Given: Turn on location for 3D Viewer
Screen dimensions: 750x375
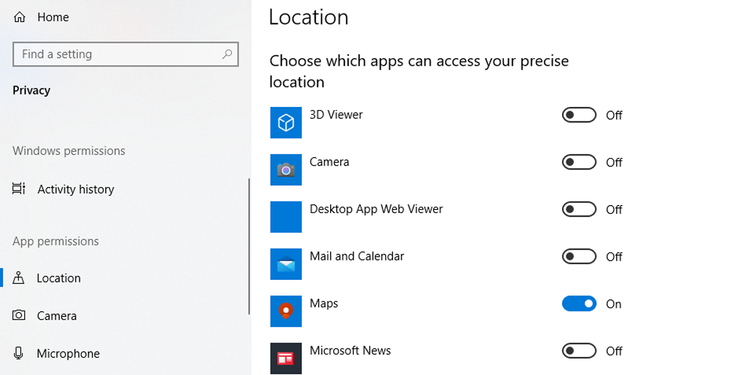Looking at the screenshot, I should click(579, 115).
